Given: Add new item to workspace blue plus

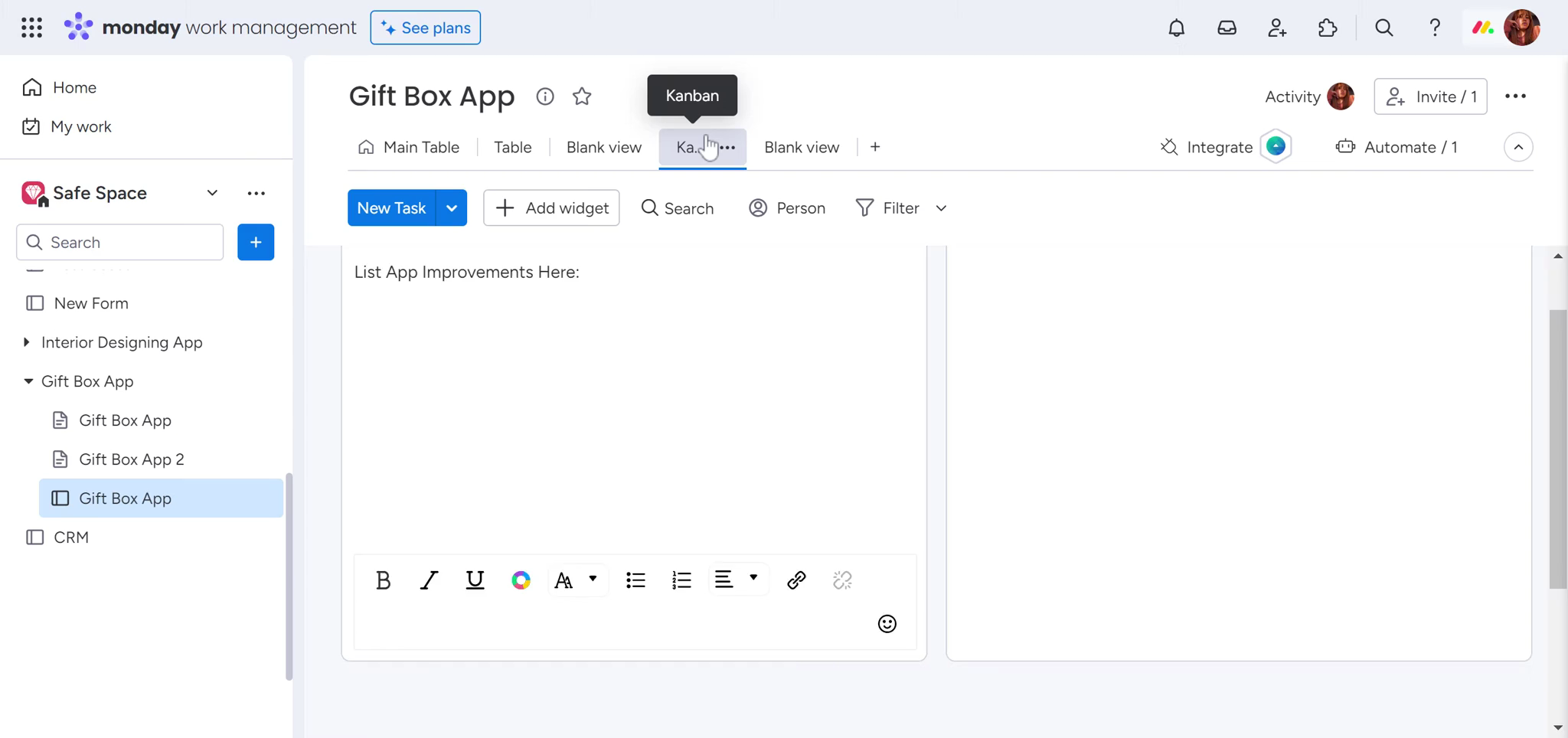Looking at the screenshot, I should [256, 243].
